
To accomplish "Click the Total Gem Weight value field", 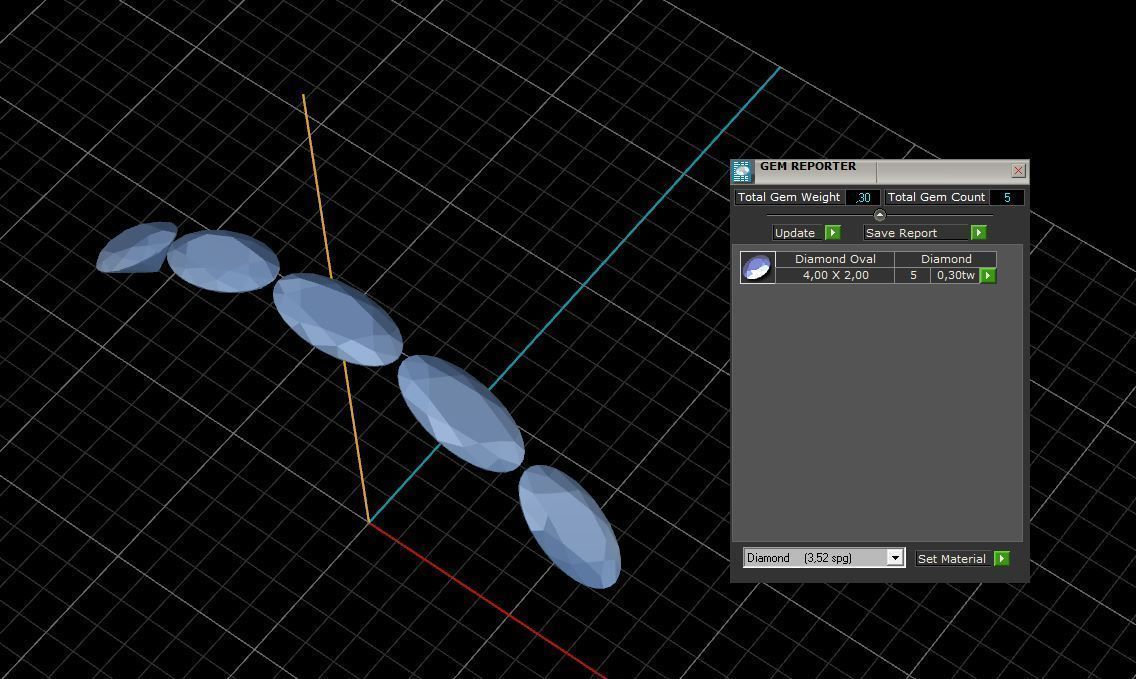I will (862, 197).
